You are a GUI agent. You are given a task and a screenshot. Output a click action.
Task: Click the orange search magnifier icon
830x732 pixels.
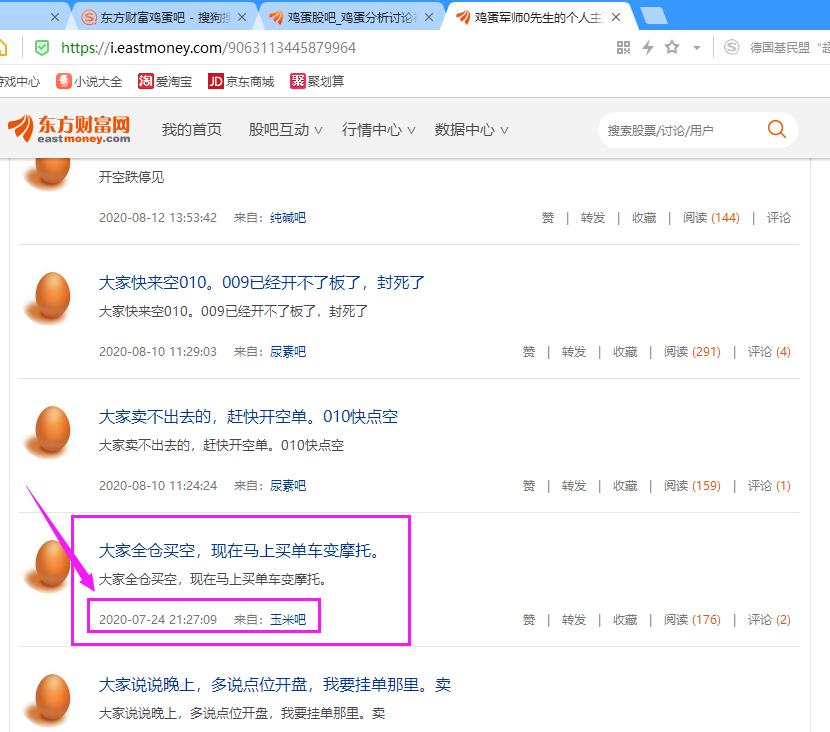tap(777, 129)
